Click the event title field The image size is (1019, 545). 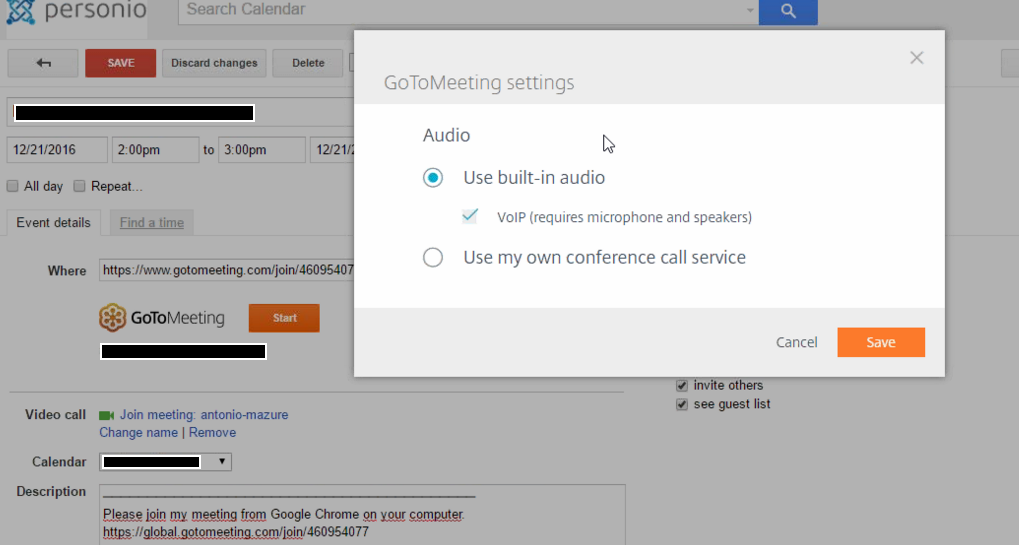pos(181,113)
